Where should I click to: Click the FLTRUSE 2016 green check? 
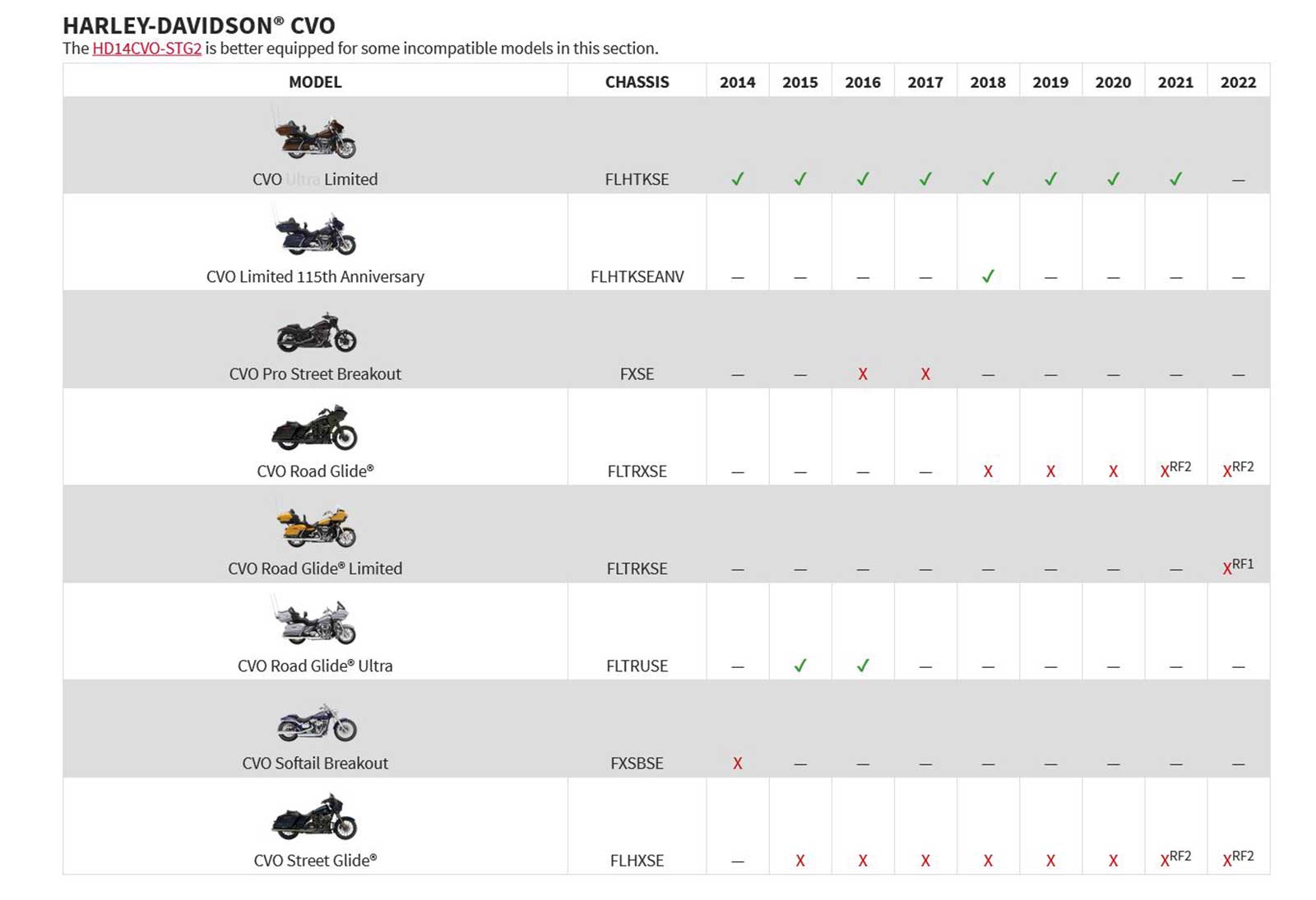(863, 666)
